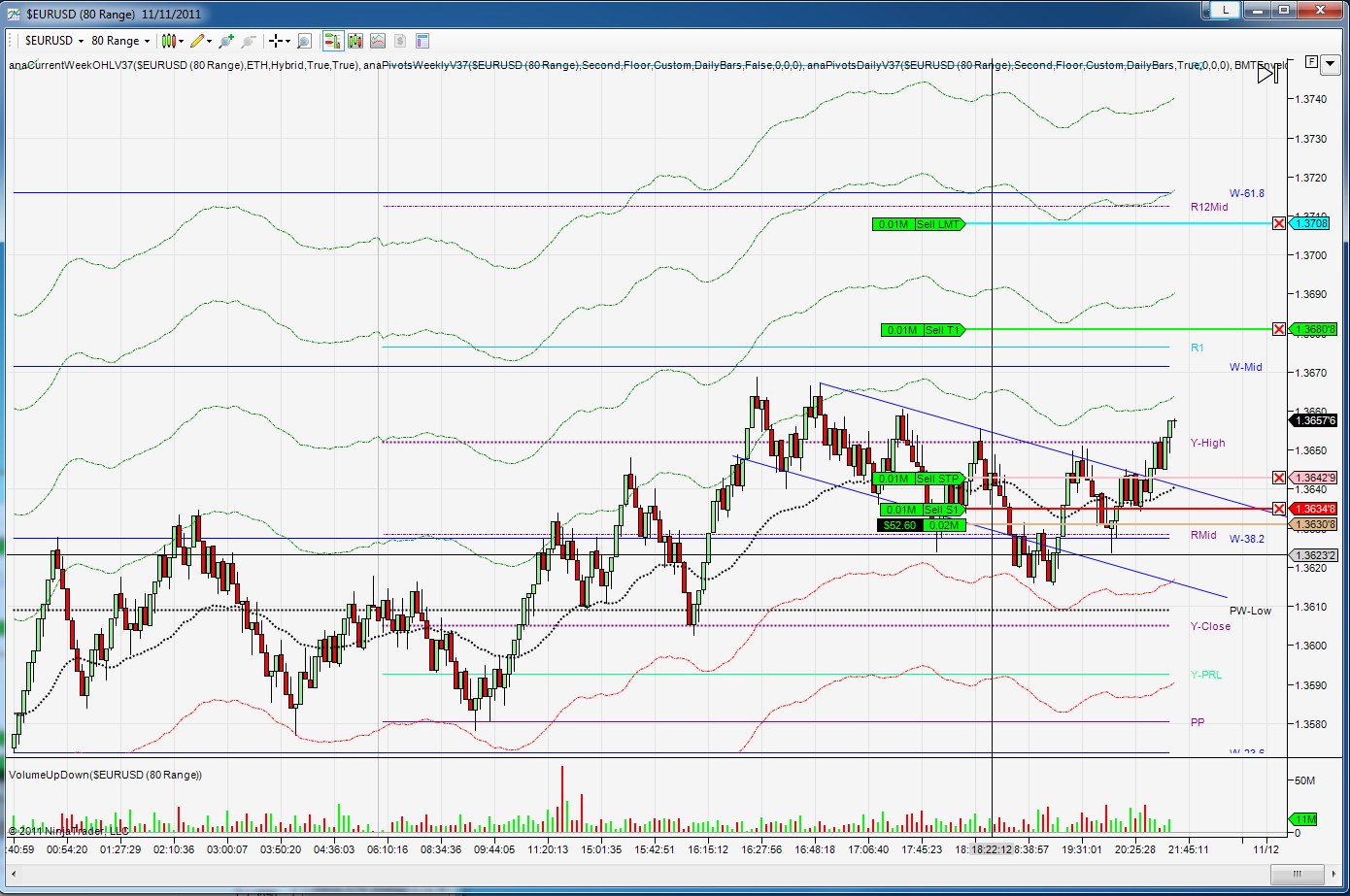Cancel the Sell S1 order at 1.3634'8
The width and height of the screenshot is (1350, 896).
[x=1279, y=509]
